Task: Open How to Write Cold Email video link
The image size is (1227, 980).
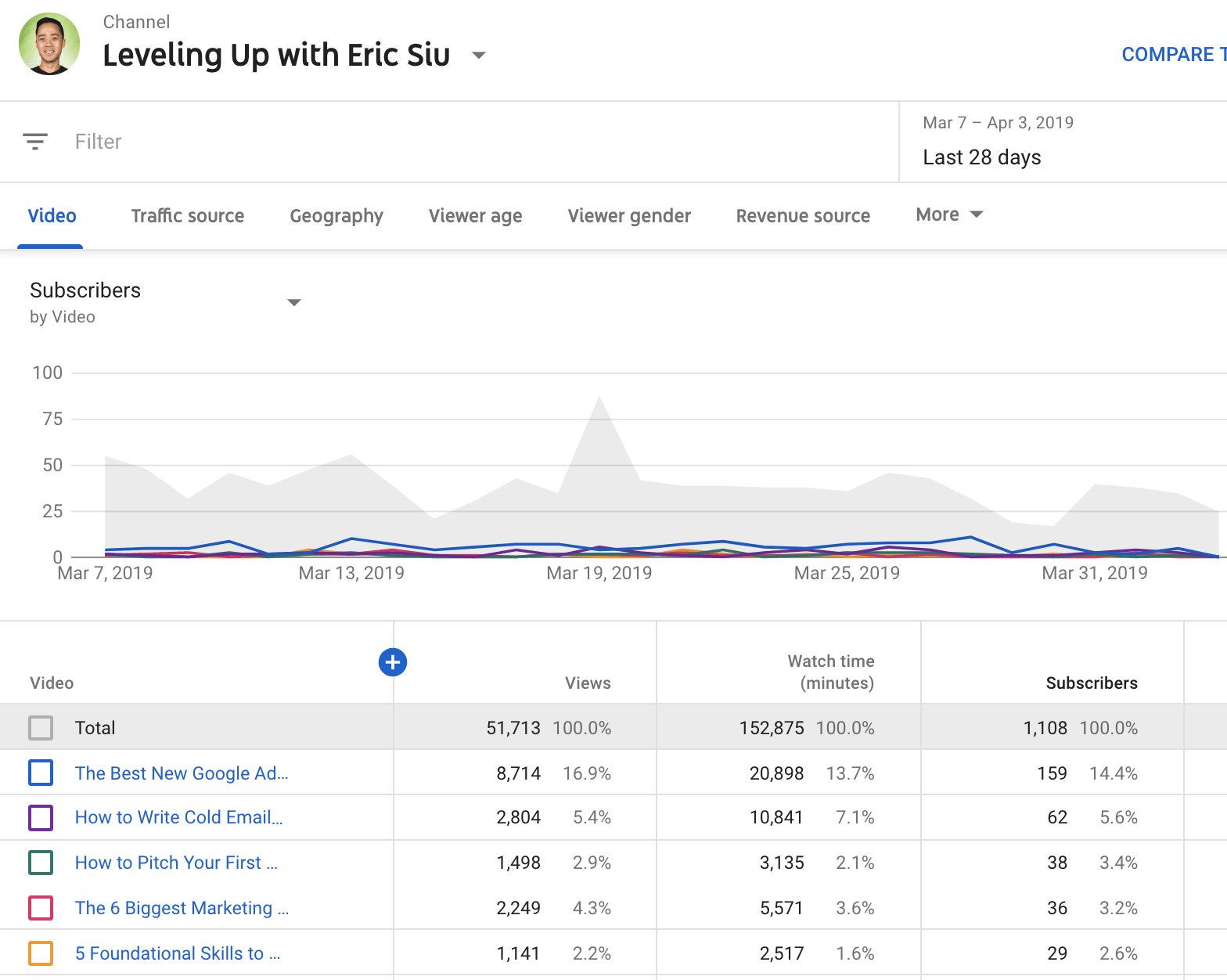Action: [x=179, y=817]
